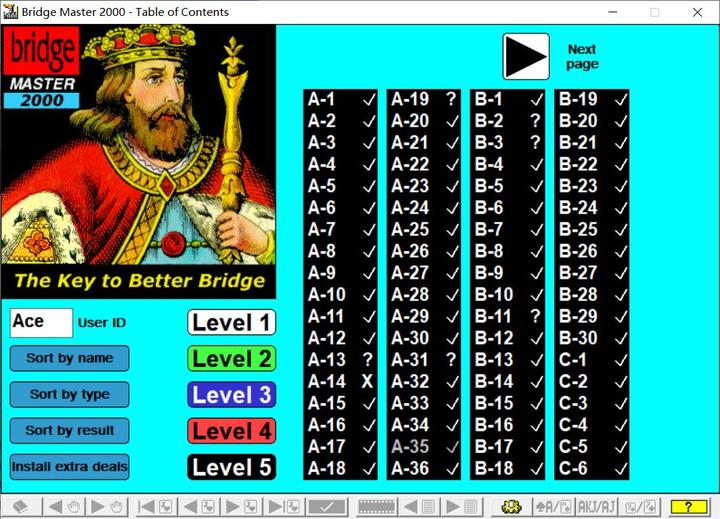This screenshot has width=720, height=519.
Task: Click the filmstrip movie icon in toolbar
Action: pos(377,507)
